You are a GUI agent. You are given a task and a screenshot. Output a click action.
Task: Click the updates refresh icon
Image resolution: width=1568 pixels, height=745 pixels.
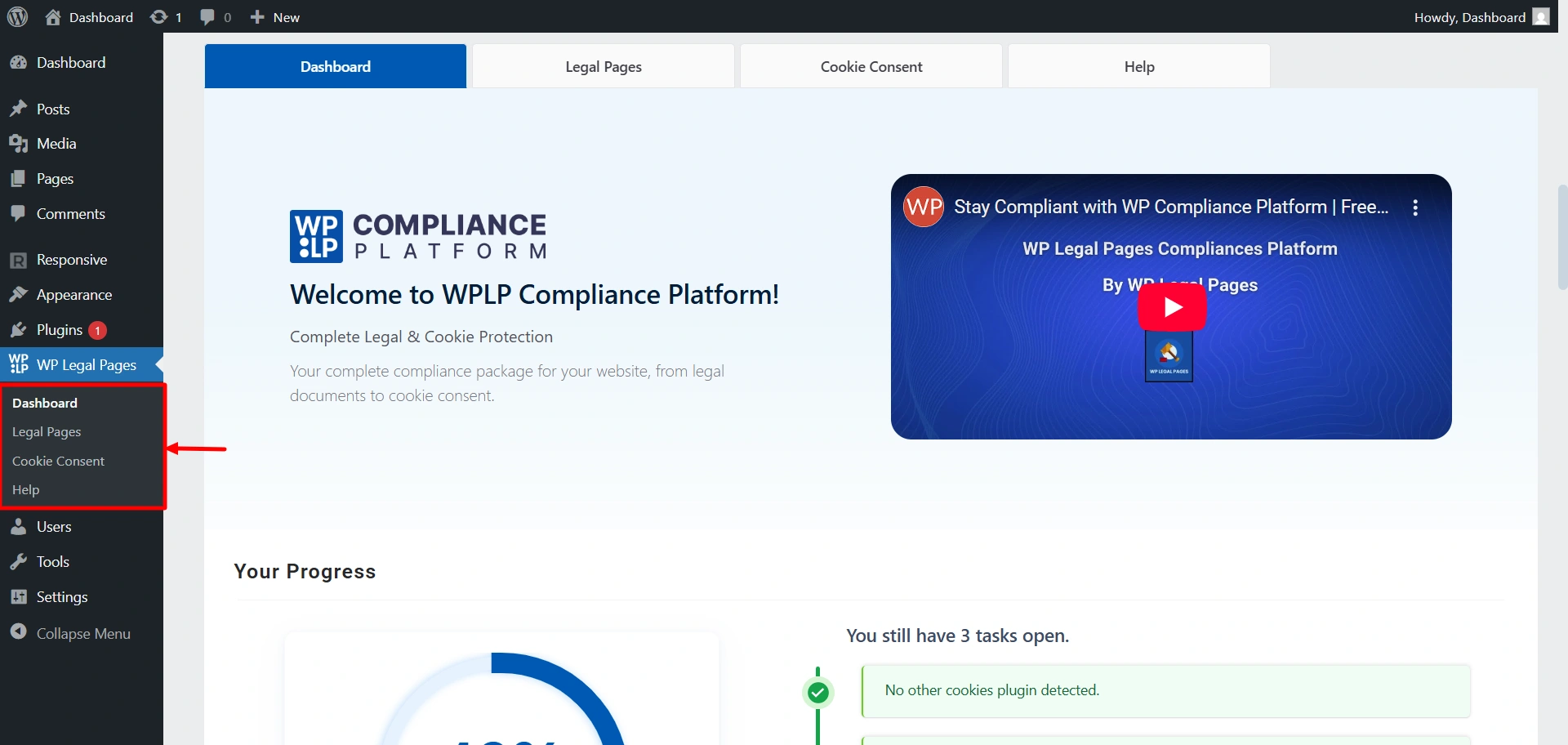[158, 17]
